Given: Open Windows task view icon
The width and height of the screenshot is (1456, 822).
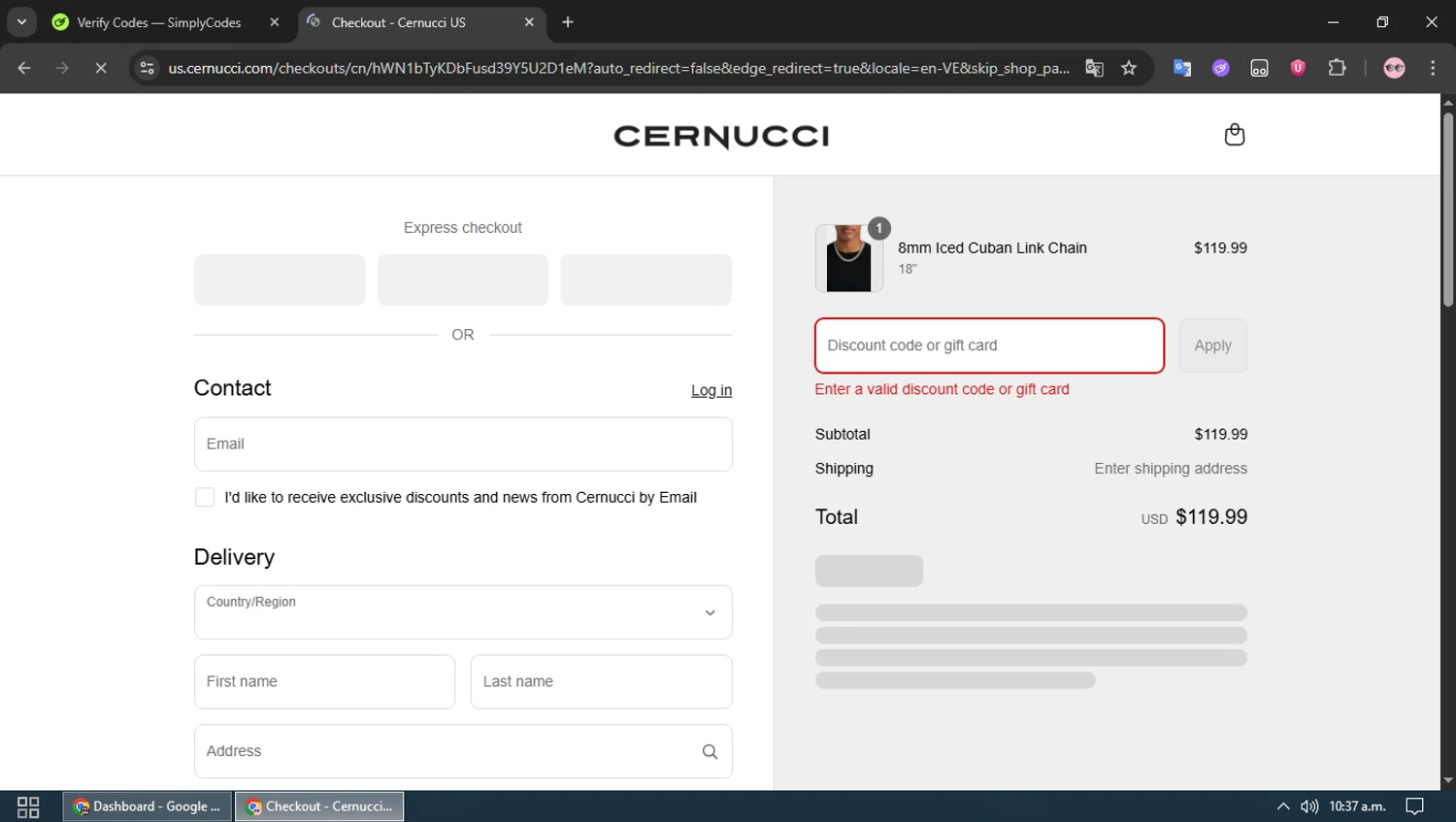Looking at the screenshot, I should [x=28, y=806].
